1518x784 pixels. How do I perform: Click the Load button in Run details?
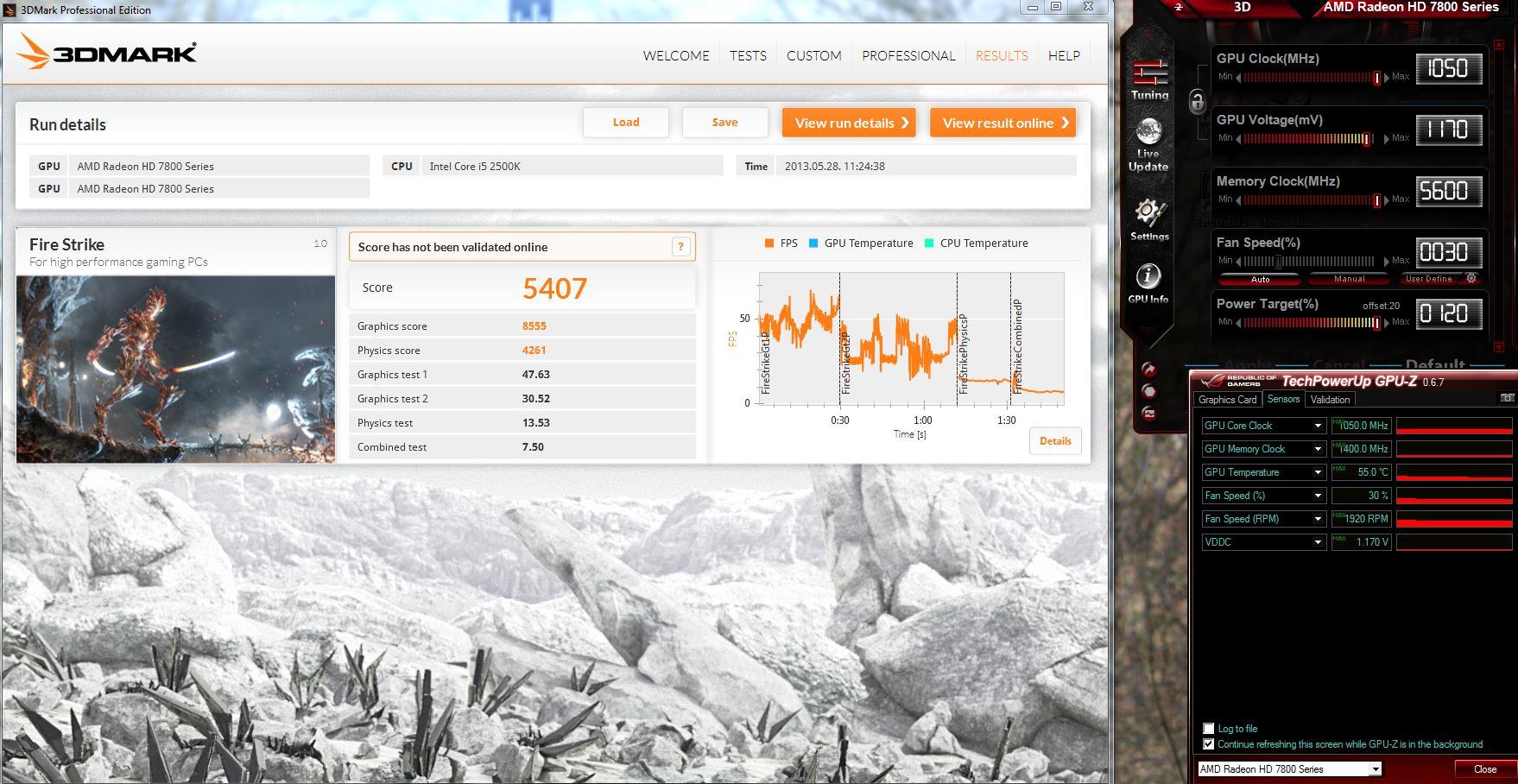coord(626,123)
